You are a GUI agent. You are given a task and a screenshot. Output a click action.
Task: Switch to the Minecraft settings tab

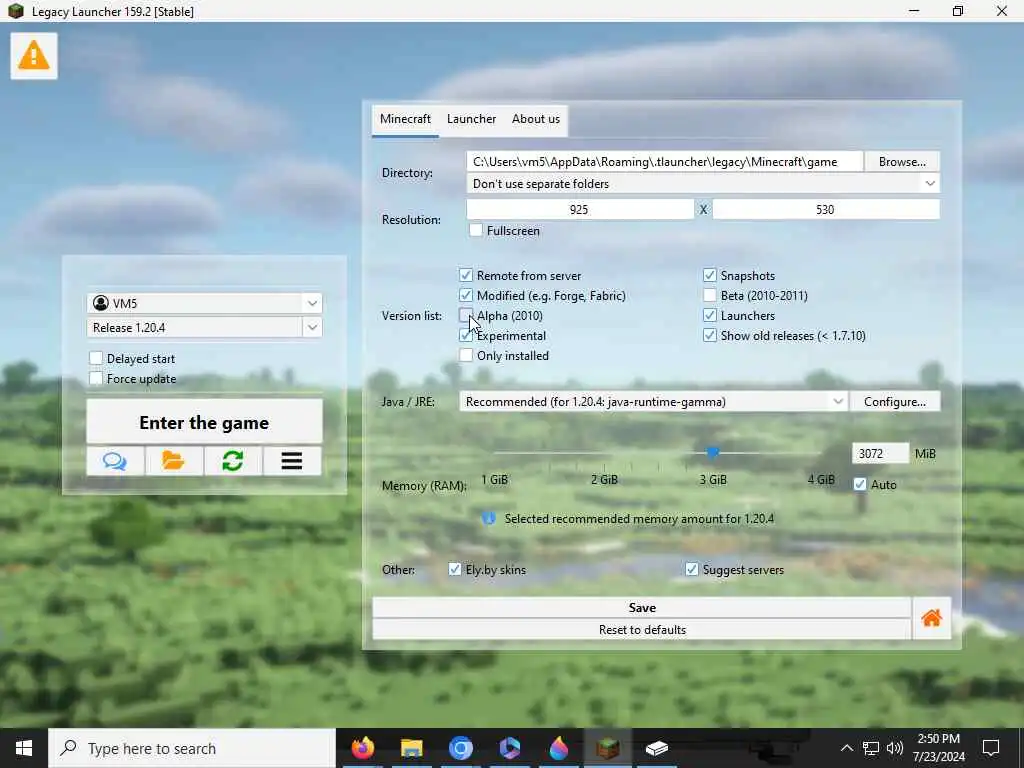405,120
